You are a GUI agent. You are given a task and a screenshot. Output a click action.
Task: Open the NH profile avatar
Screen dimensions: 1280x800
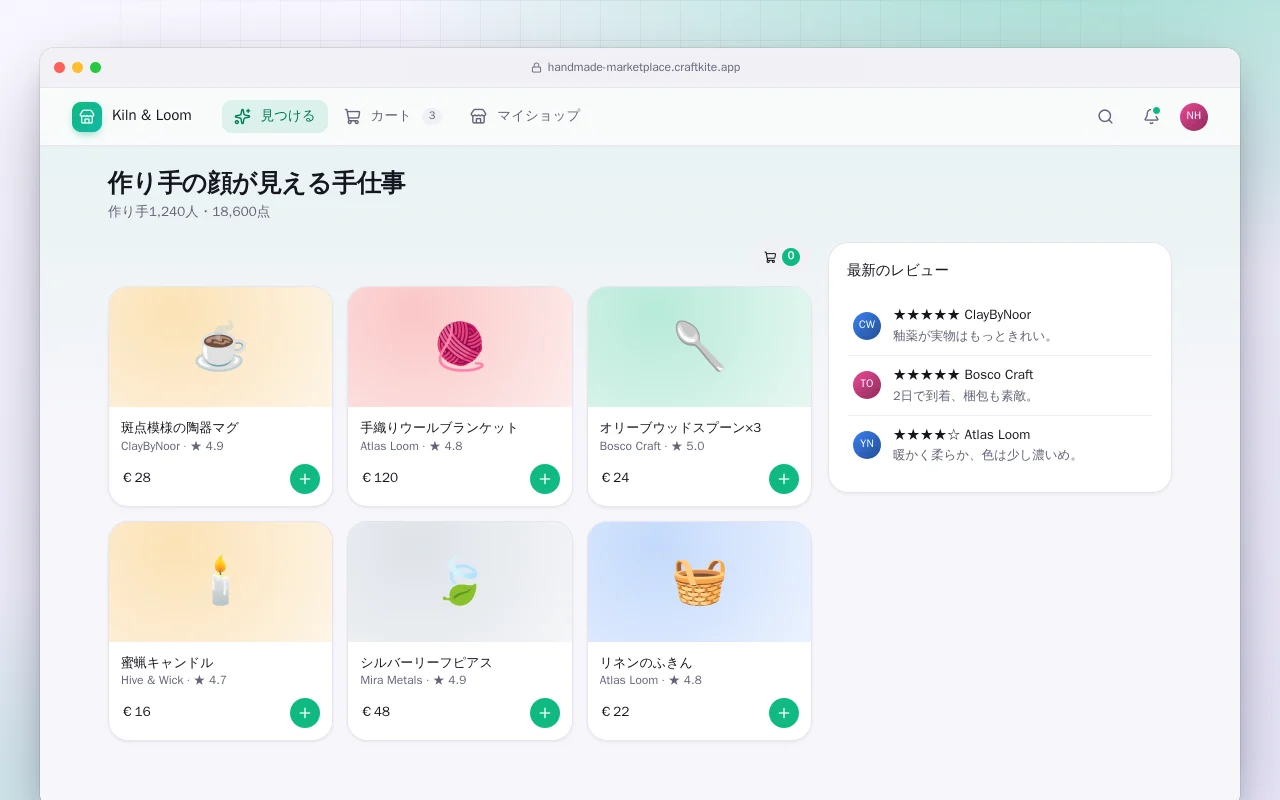[x=1194, y=117]
